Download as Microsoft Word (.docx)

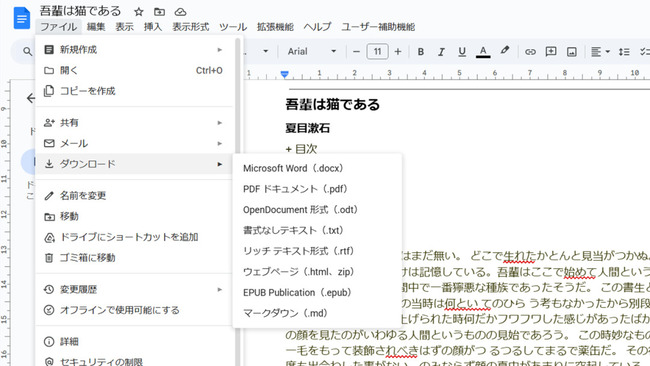pos(318,168)
